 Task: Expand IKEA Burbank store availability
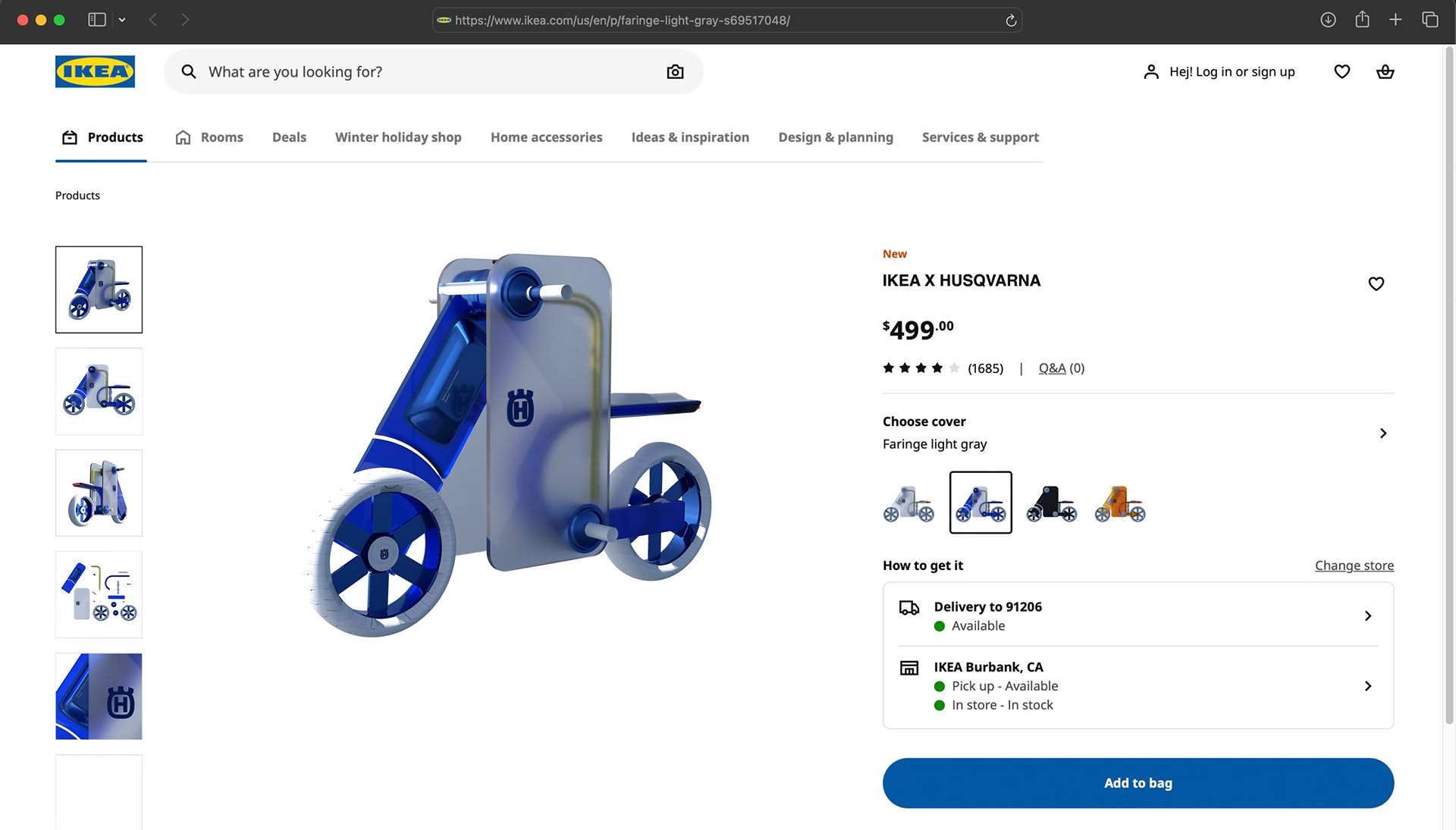click(x=1367, y=686)
